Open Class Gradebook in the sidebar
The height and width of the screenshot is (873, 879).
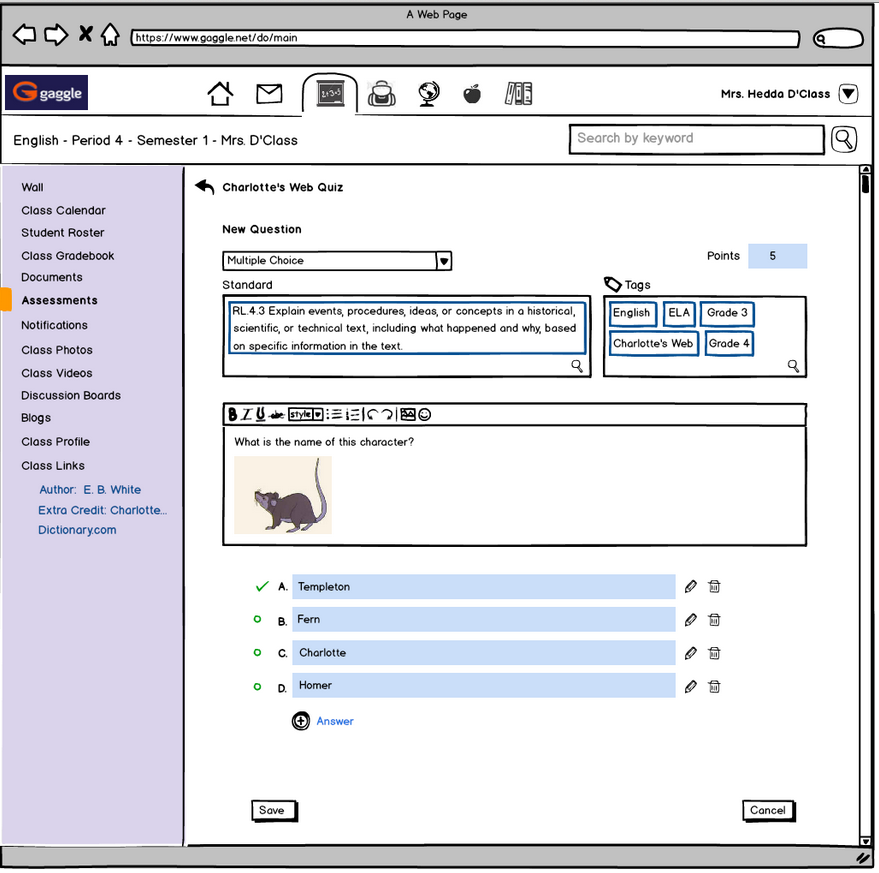point(68,256)
